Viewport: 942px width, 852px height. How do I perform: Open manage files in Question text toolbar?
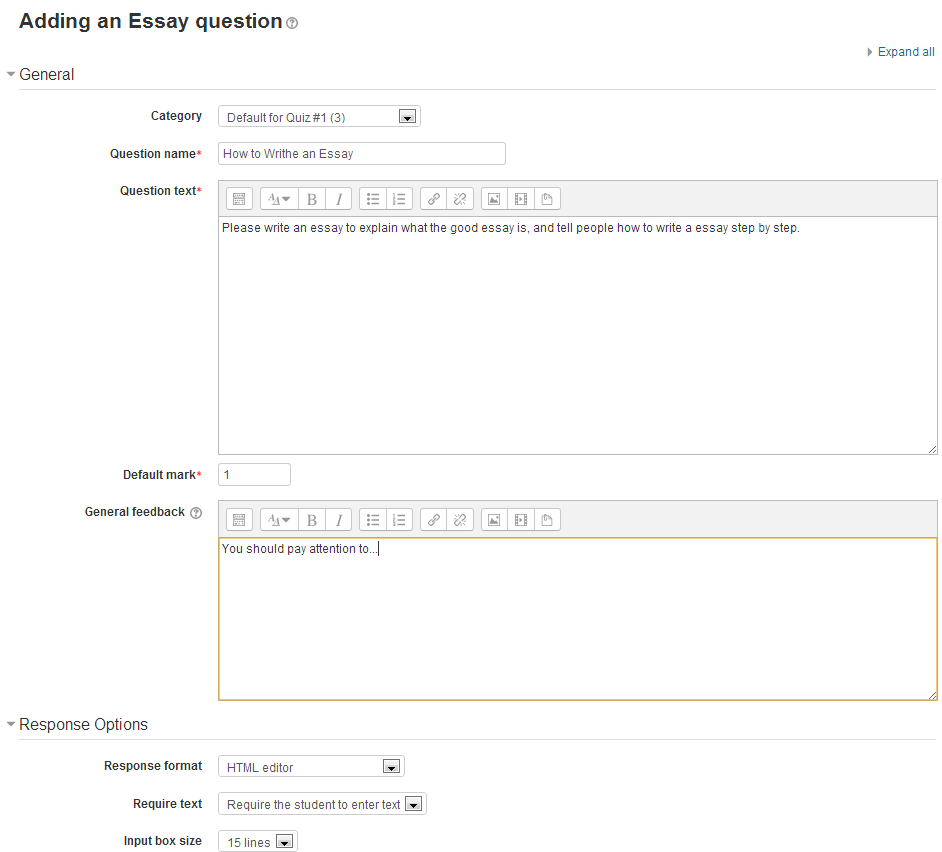547,199
